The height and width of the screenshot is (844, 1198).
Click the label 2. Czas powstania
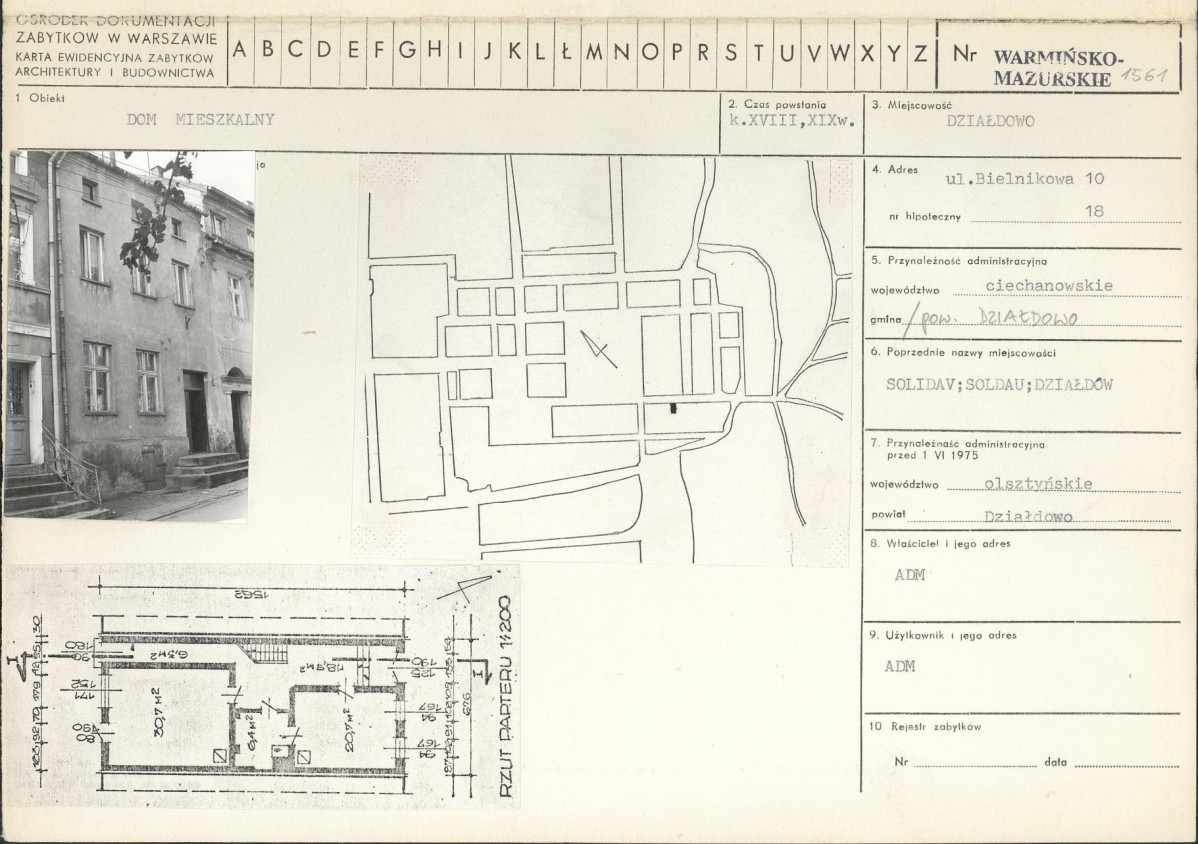point(777,104)
